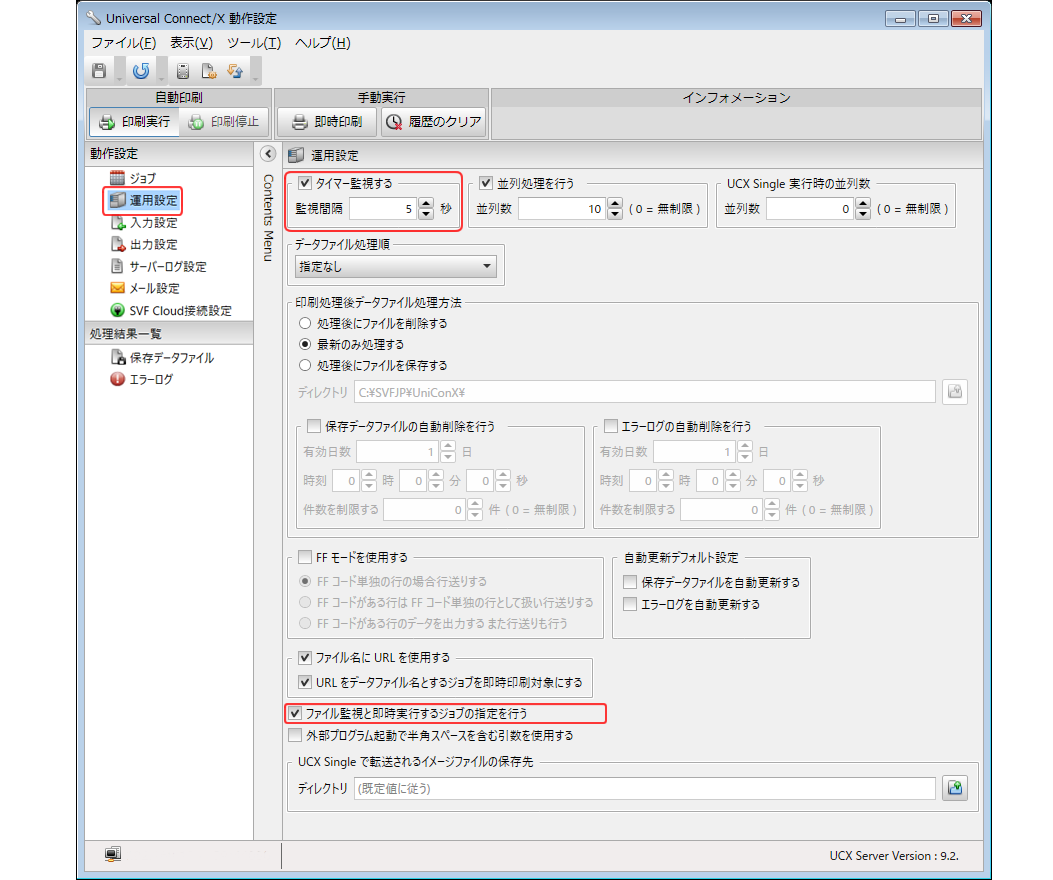The image size is (1053, 880).
Task: Open the データファイル処理順 dropdown
Action: click(396, 266)
